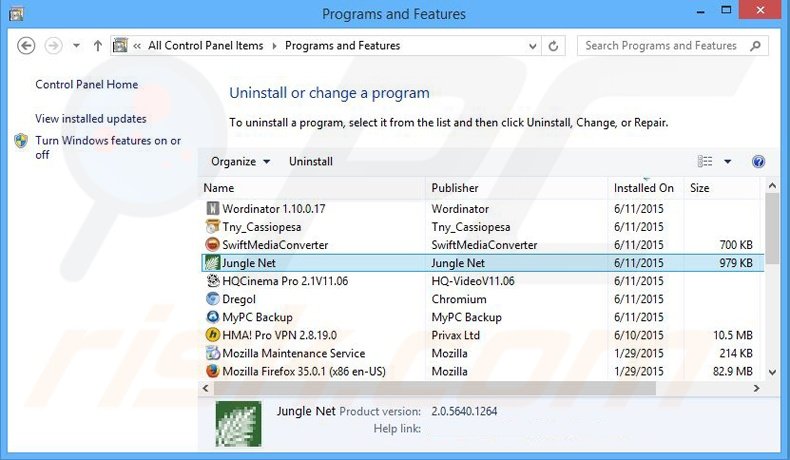The image size is (790, 460).
Task: Open View installed updates
Action: point(91,119)
